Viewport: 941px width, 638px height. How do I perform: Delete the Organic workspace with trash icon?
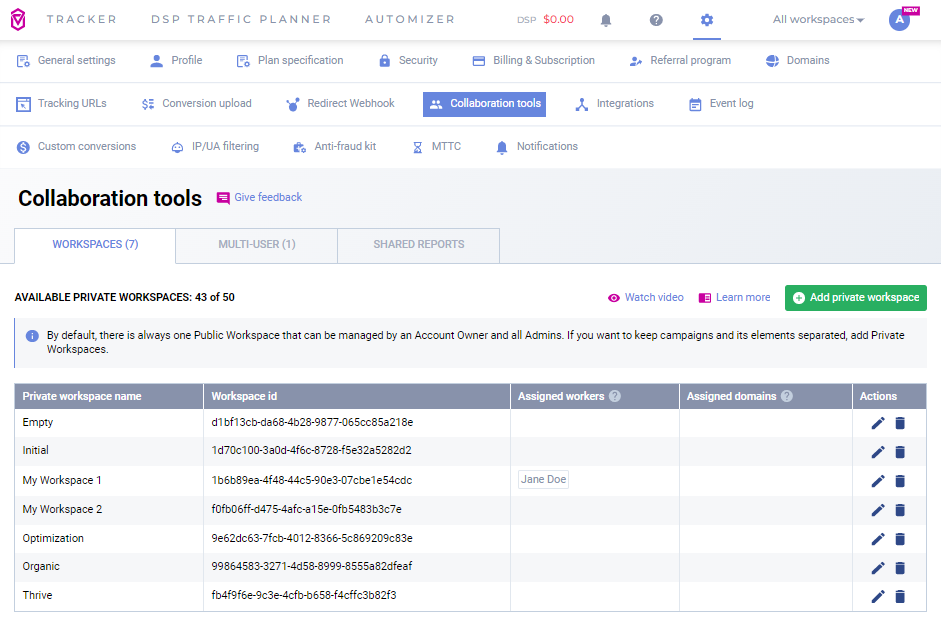900,568
